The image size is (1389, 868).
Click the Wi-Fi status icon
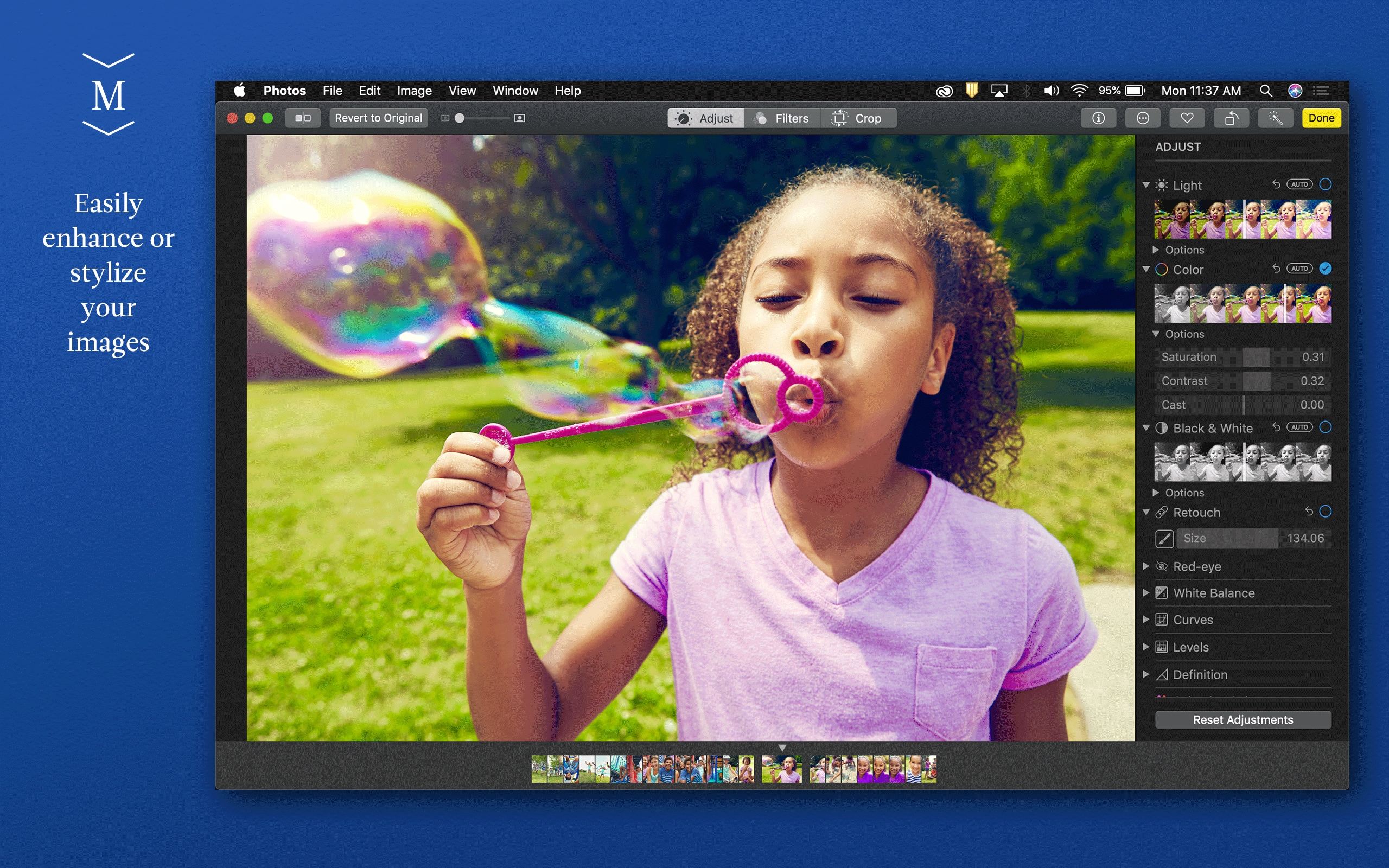pyautogui.click(x=1079, y=91)
